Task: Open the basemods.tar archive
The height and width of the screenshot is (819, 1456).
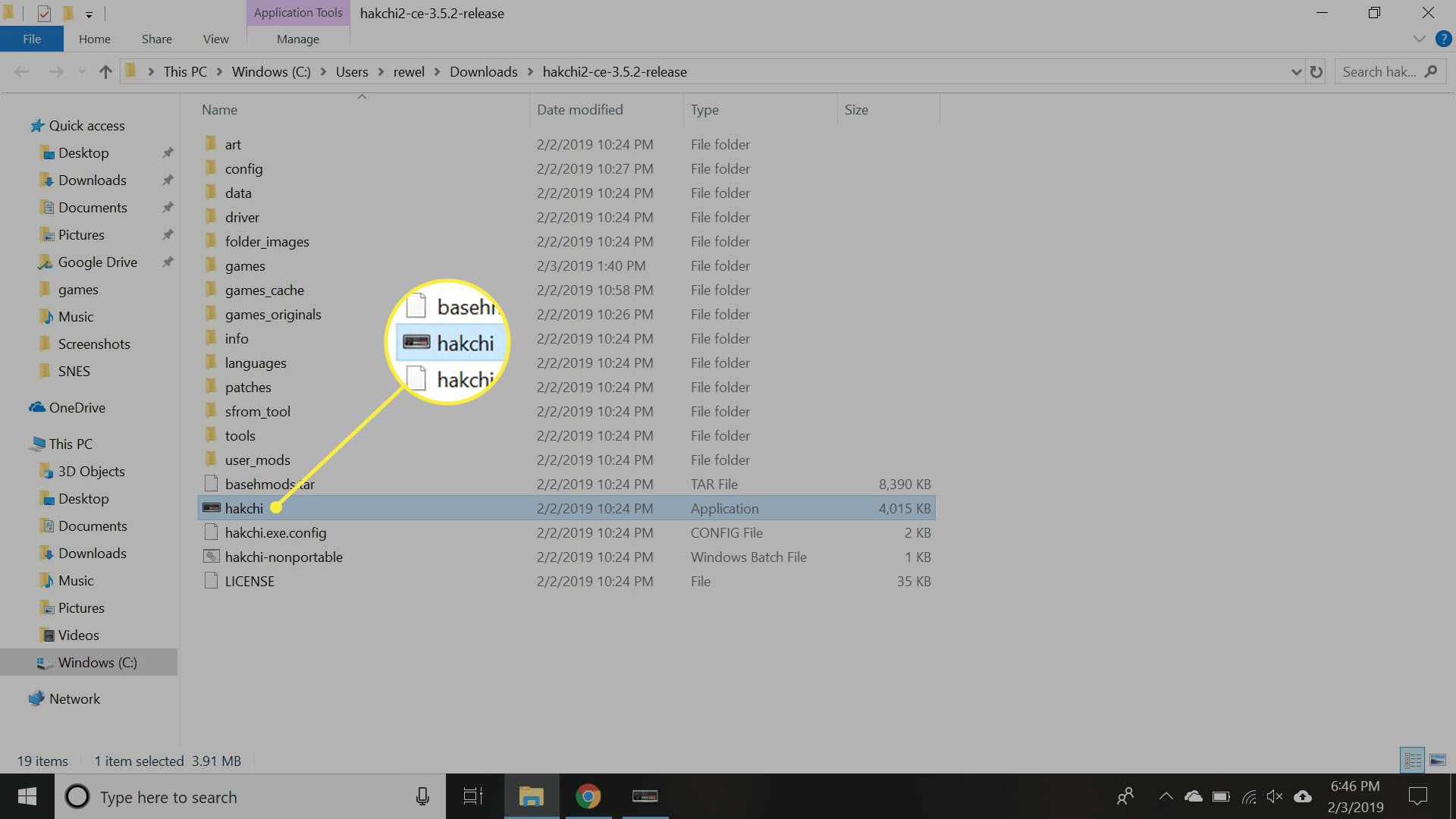Action: pyautogui.click(x=269, y=483)
